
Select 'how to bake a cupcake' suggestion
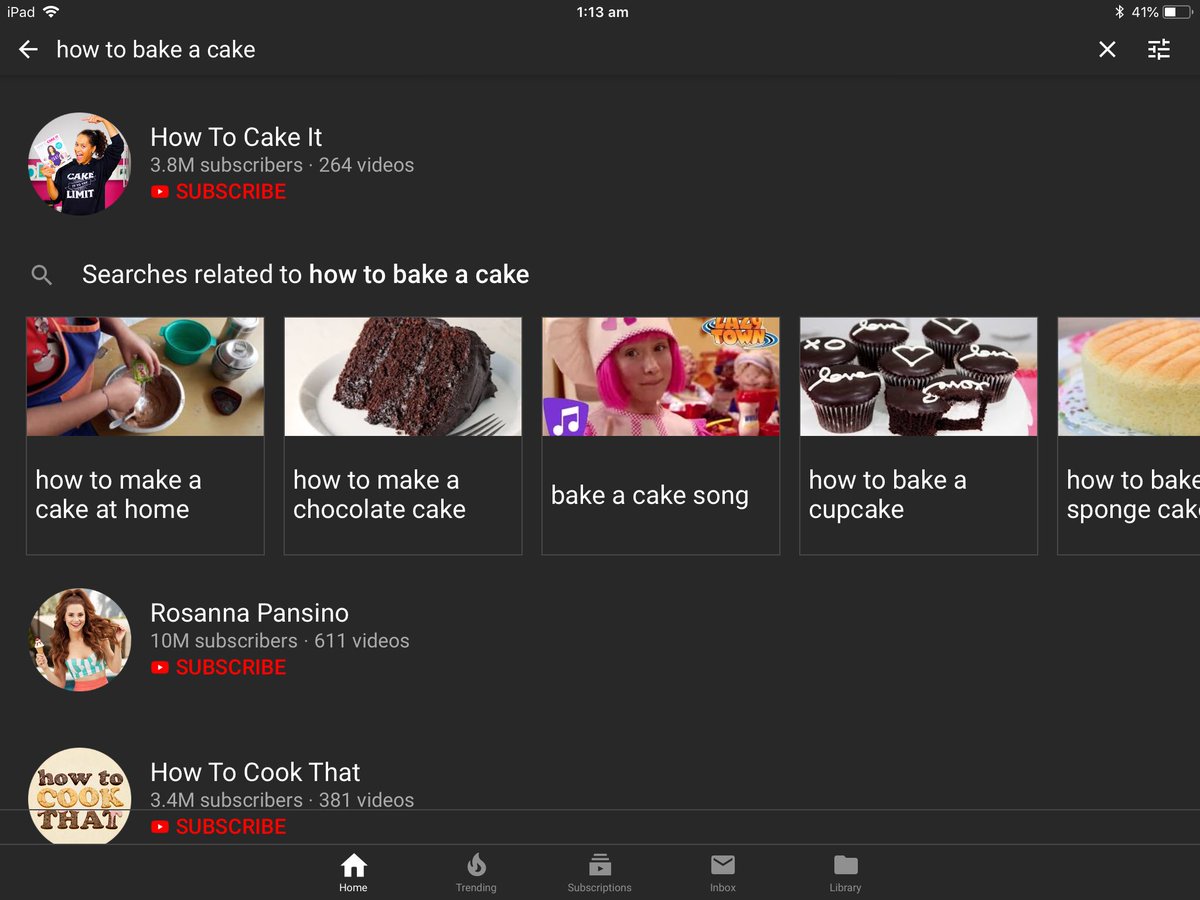click(x=888, y=494)
